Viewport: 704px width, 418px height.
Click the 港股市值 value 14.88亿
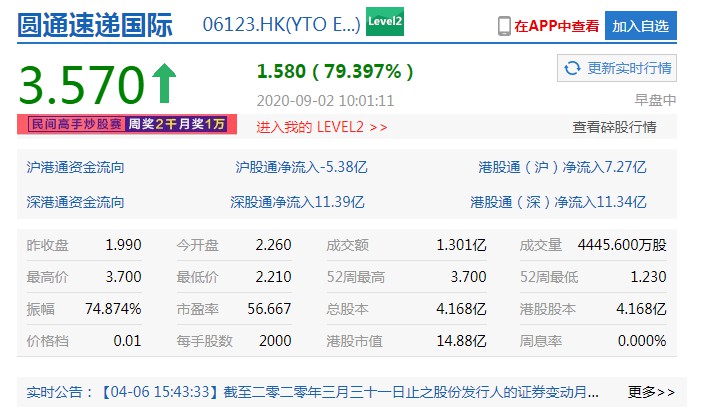point(461,341)
